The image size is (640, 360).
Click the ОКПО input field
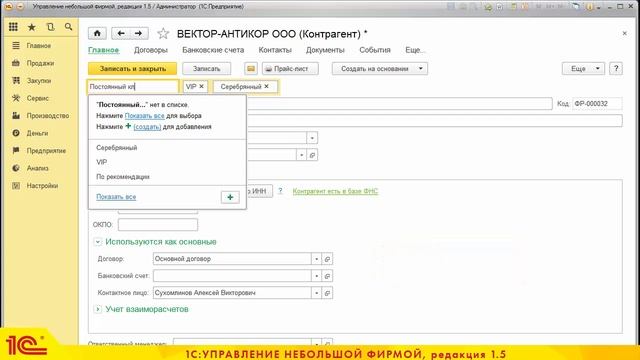(x=158, y=224)
